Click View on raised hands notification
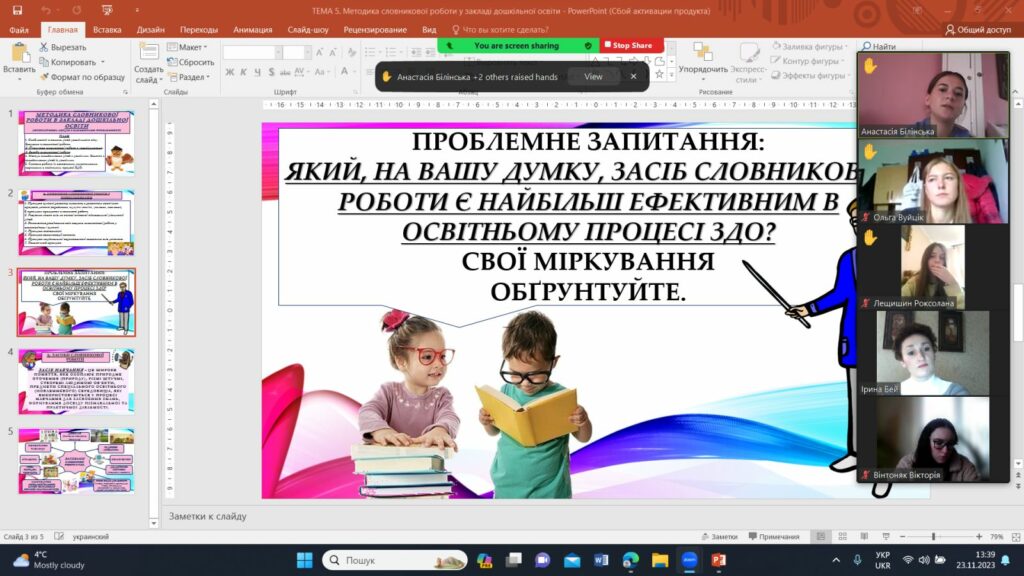The height and width of the screenshot is (576, 1024). pos(593,76)
